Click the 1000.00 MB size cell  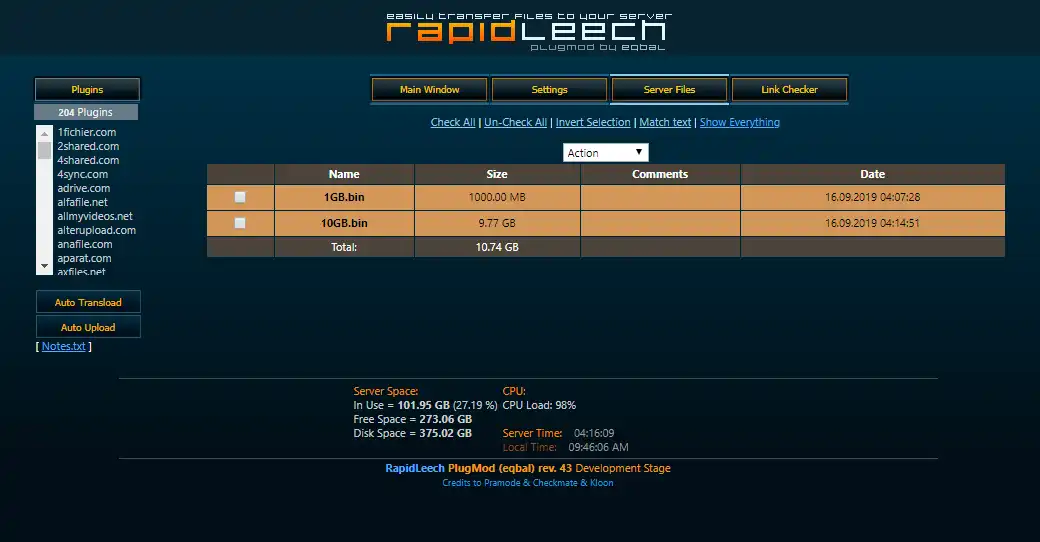497,197
